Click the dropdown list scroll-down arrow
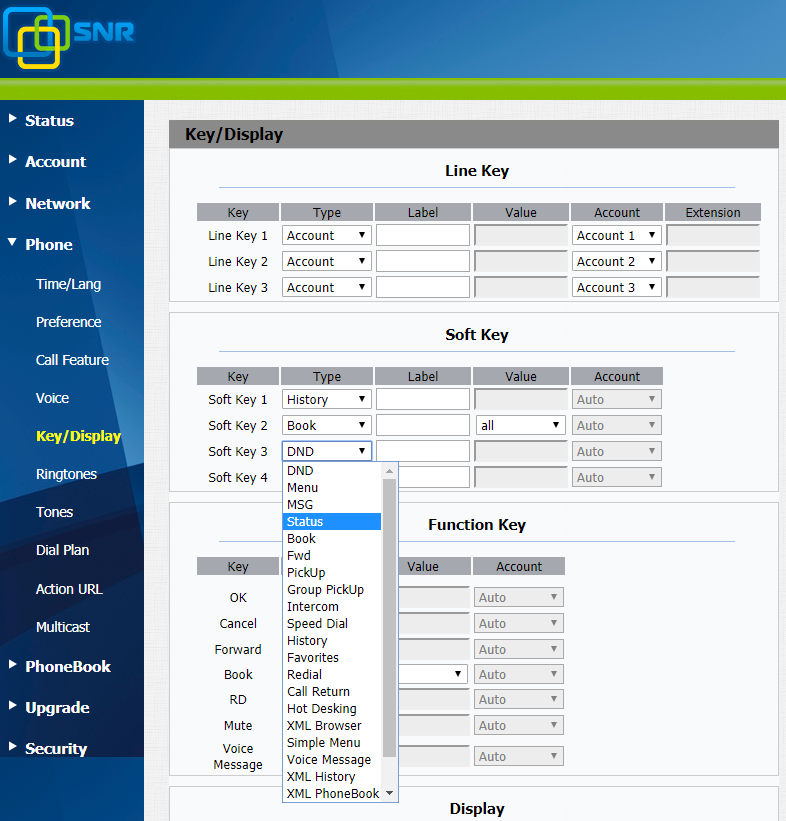The image size is (786, 821). 390,793
